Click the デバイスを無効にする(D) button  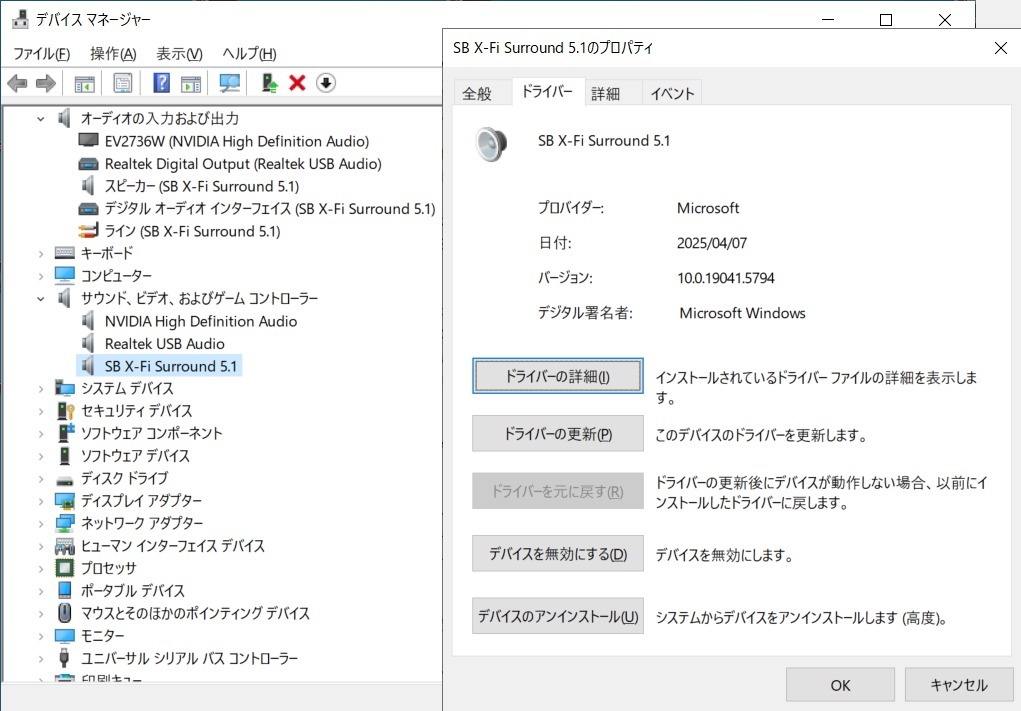557,553
